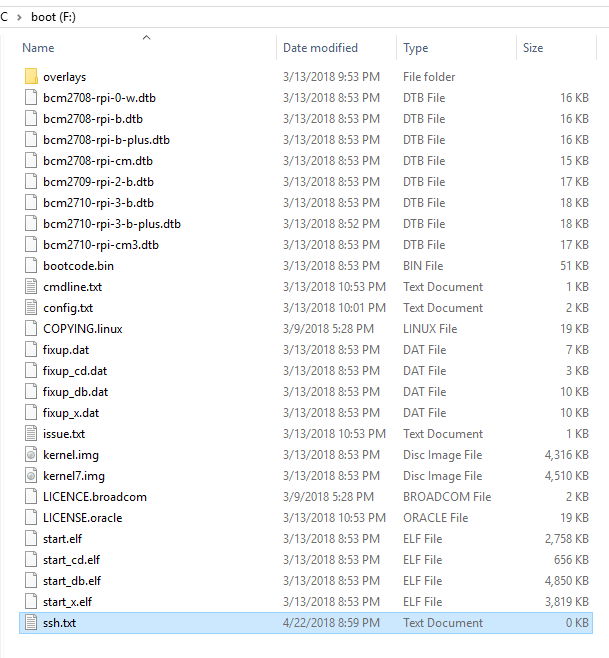The height and width of the screenshot is (658, 609).
Task: Click the File folder type of overlays
Action: point(429,77)
